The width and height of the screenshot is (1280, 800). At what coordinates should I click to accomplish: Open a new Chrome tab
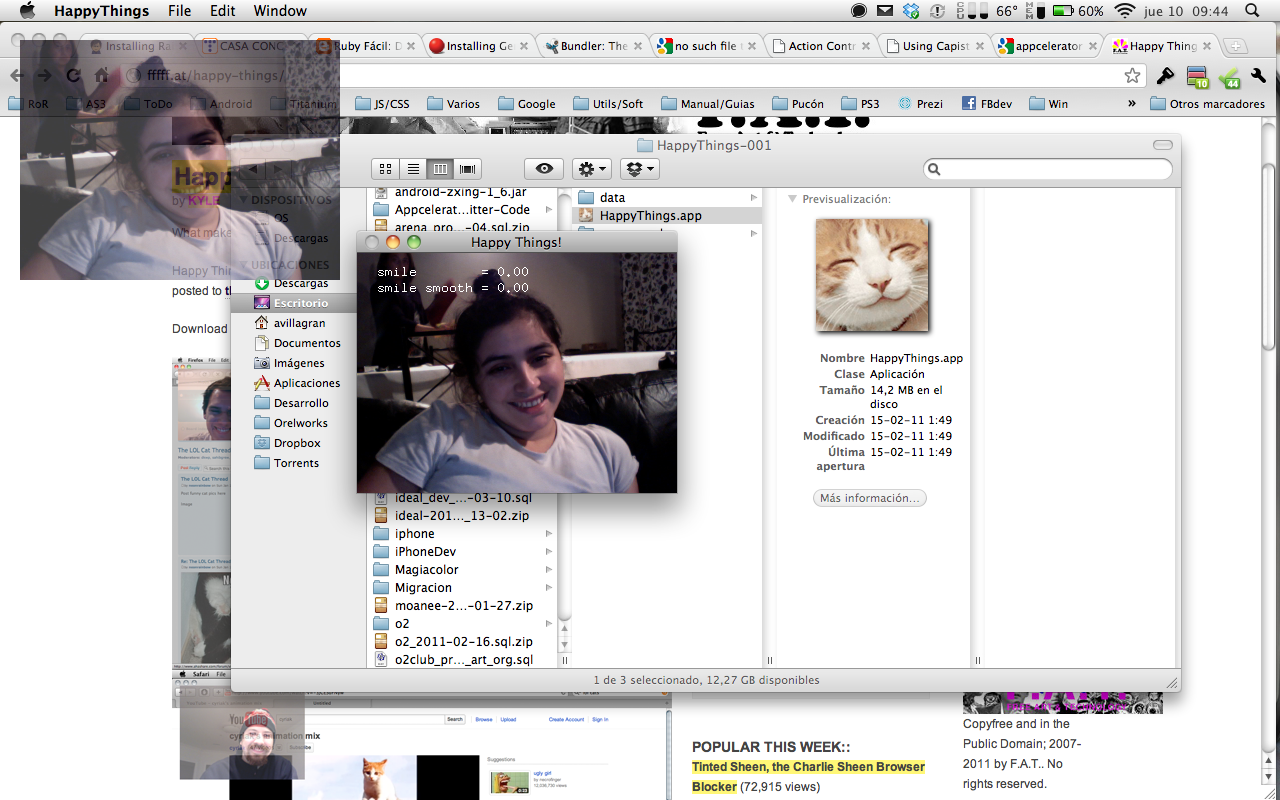pyautogui.click(x=1235, y=47)
